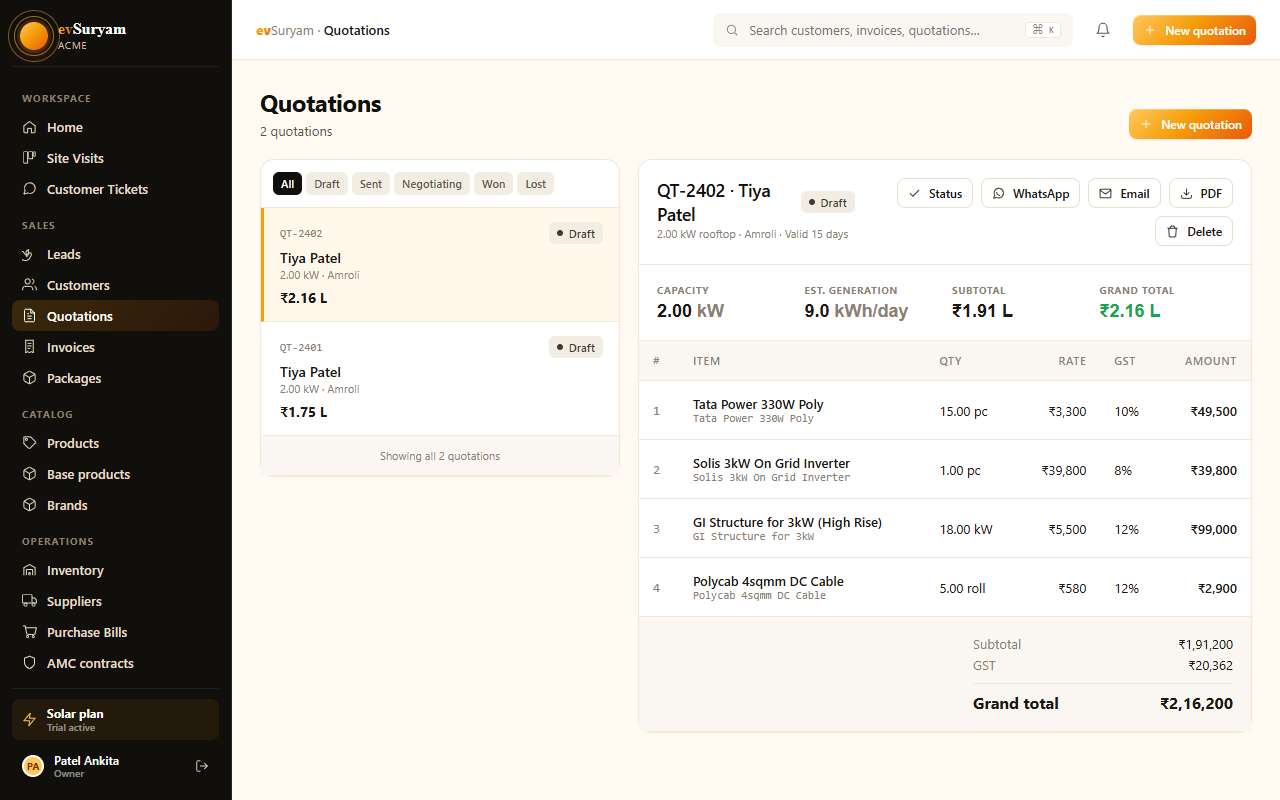Screen dimensions: 1280x800
Task: Click the 15.00 pc quantity cell
Action: [x=964, y=411]
